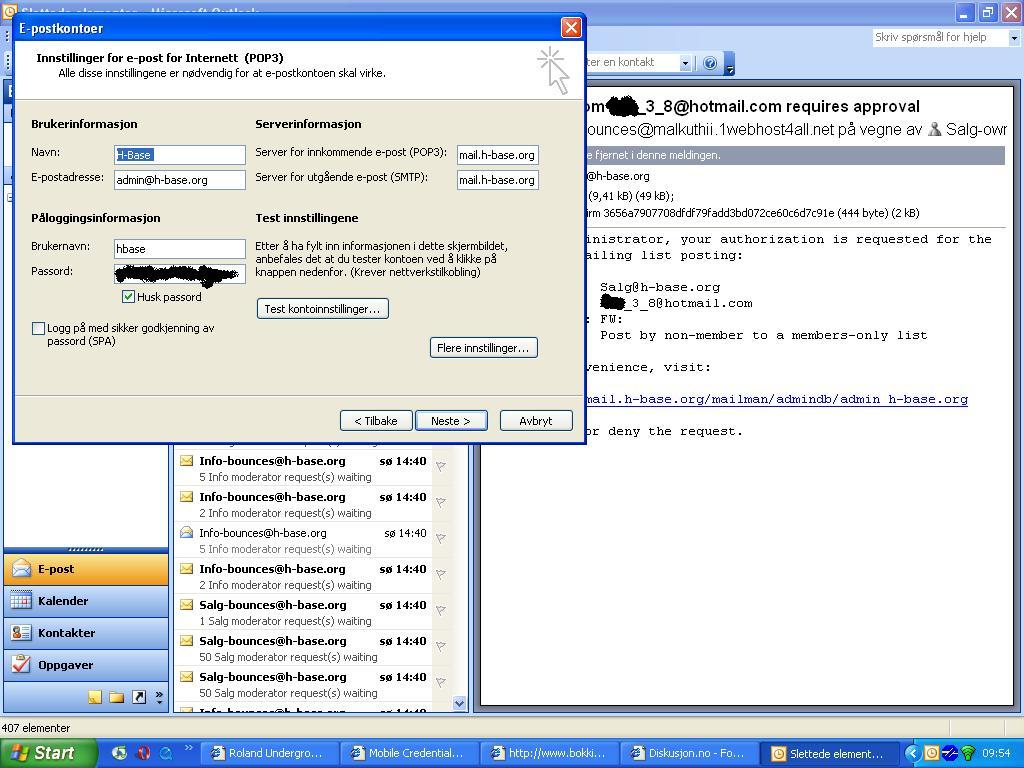
Task: Flag the '1 Salg moderator request(s) waiting' message
Action: coord(441,611)
